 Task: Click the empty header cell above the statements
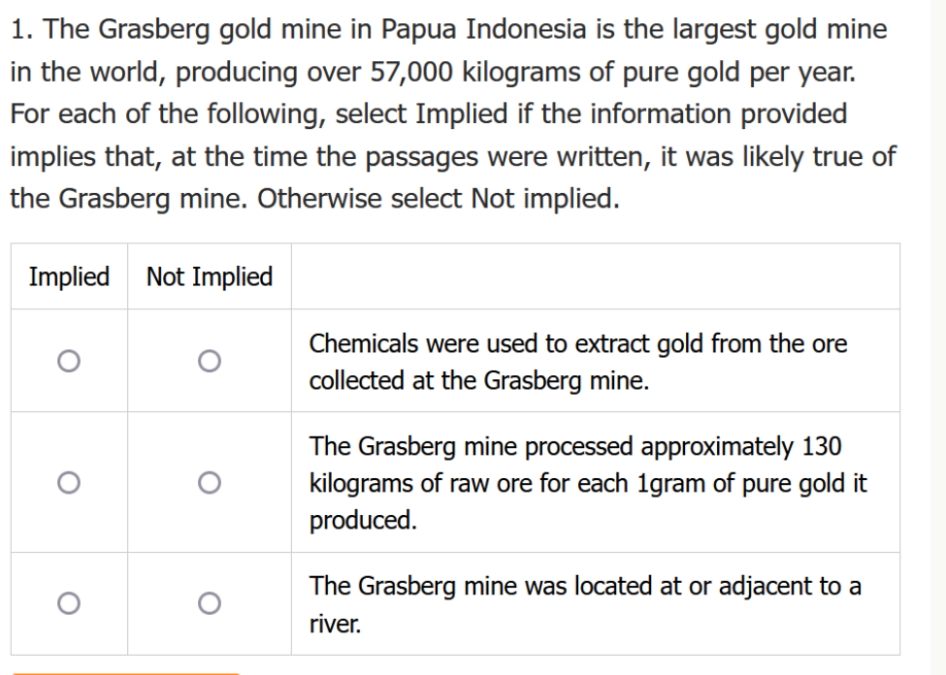595,277
